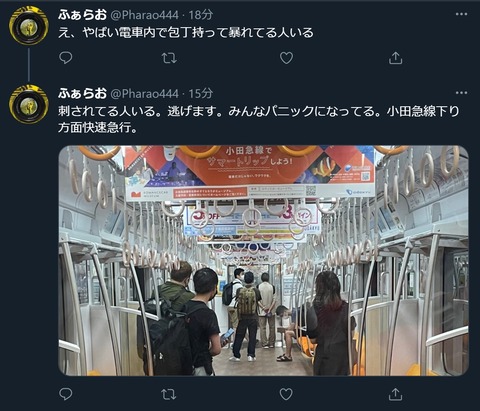Reply to the tweet with the train photo
This screenshot has height=411, width=480.
66,394
